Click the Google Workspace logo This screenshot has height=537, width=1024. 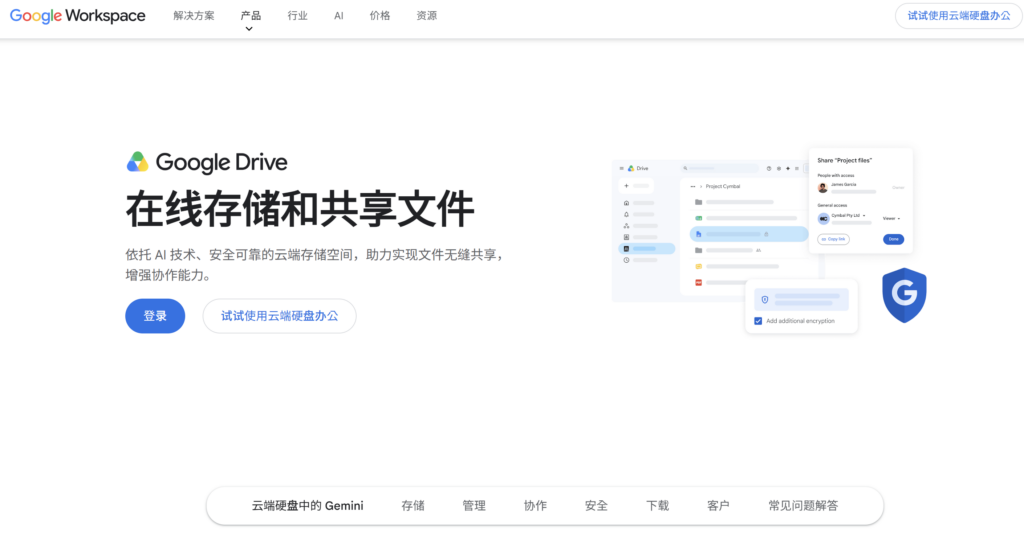tap(78, 16)
